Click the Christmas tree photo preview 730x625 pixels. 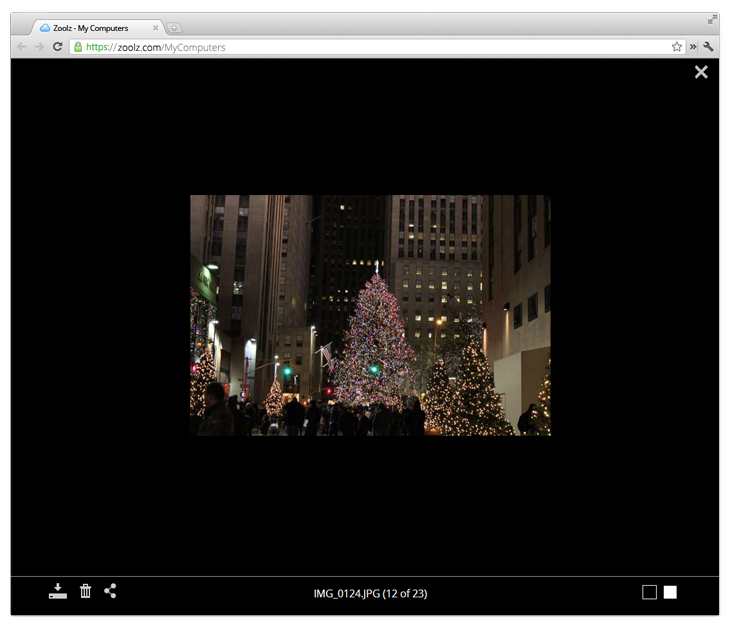click(370, 315)
